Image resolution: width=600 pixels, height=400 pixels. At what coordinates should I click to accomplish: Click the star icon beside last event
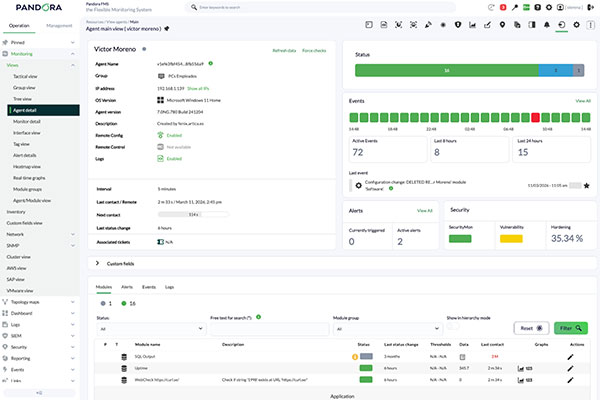click(587, 186)
